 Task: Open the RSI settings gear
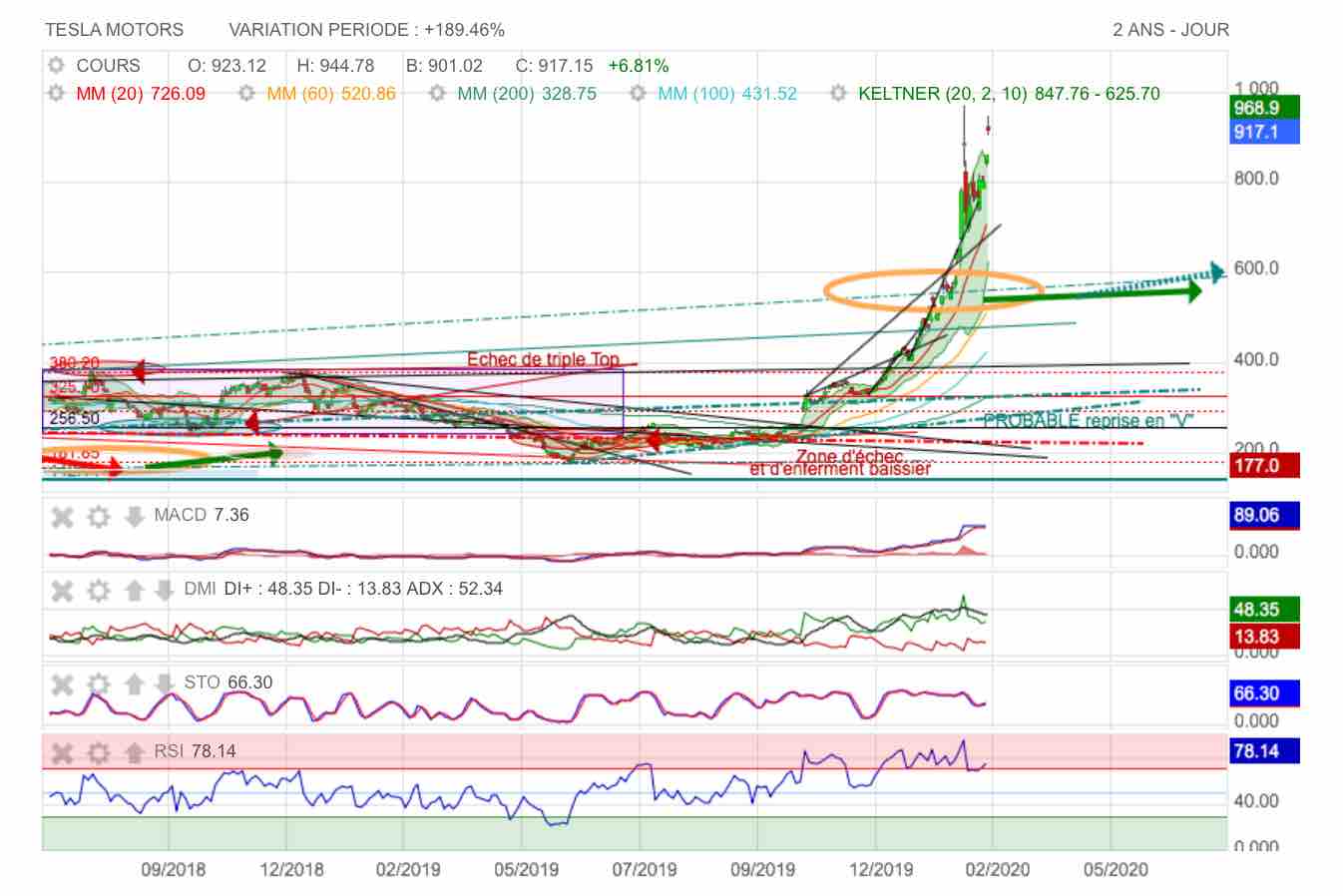[98, 753]
